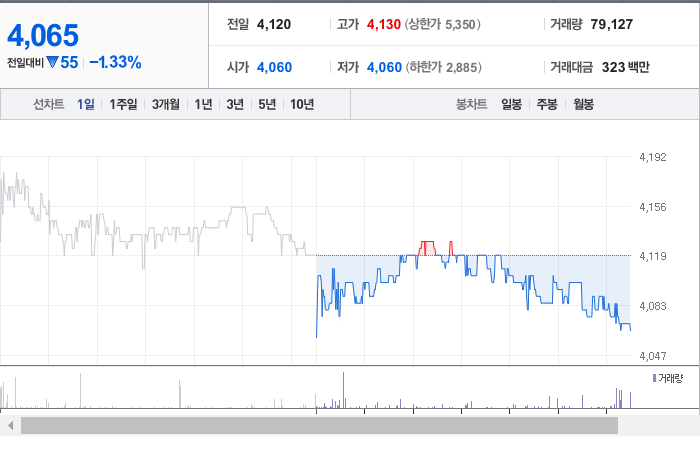
Task: Click the 선차트 section label
Action: coord(49,104)
